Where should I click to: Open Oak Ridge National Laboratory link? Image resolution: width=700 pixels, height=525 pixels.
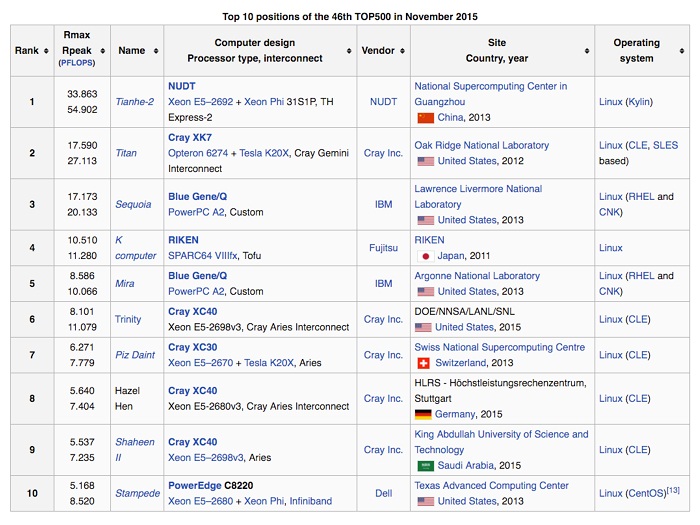[x=482, y=146]
